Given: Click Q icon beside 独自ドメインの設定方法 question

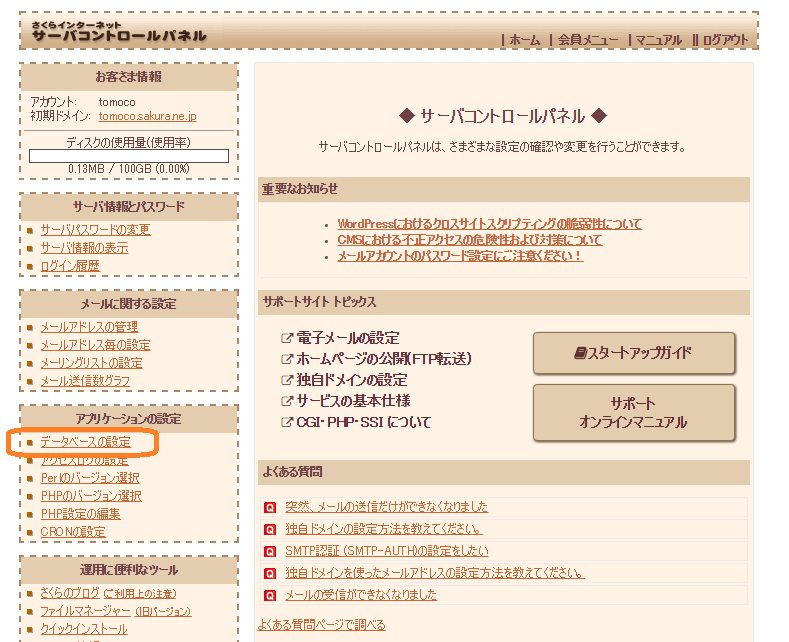Looking at the screenshot, I should (270, 529).
